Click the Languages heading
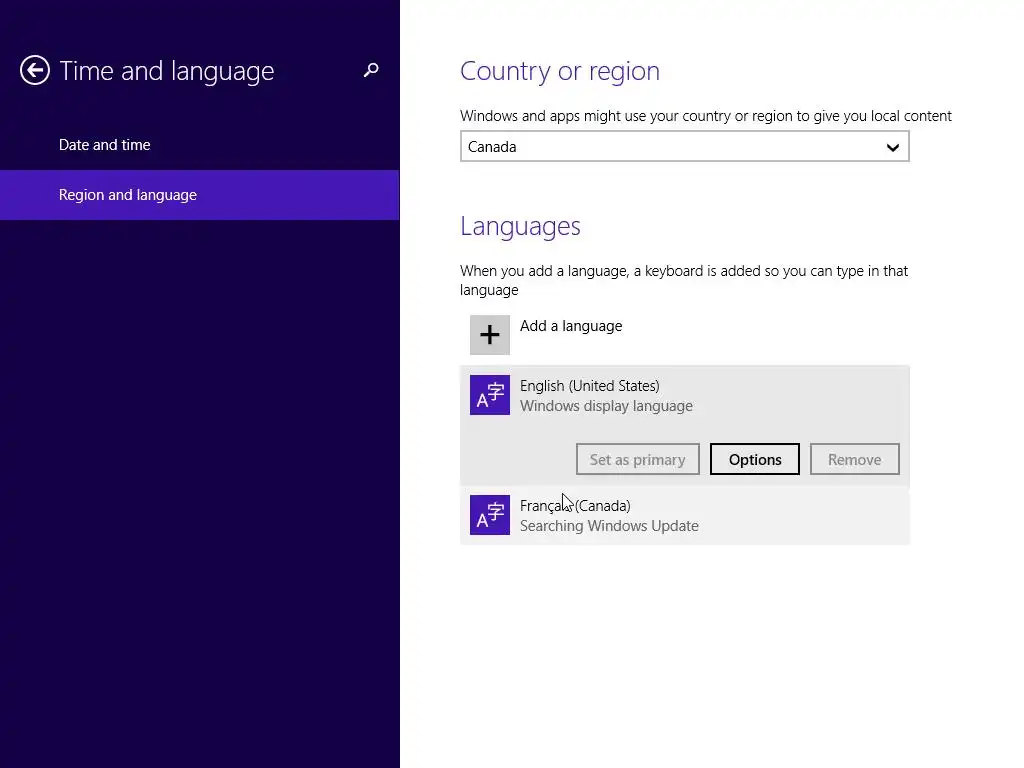Image resolution: width=1024 pixels, height=768 pixels. point(520,227)
